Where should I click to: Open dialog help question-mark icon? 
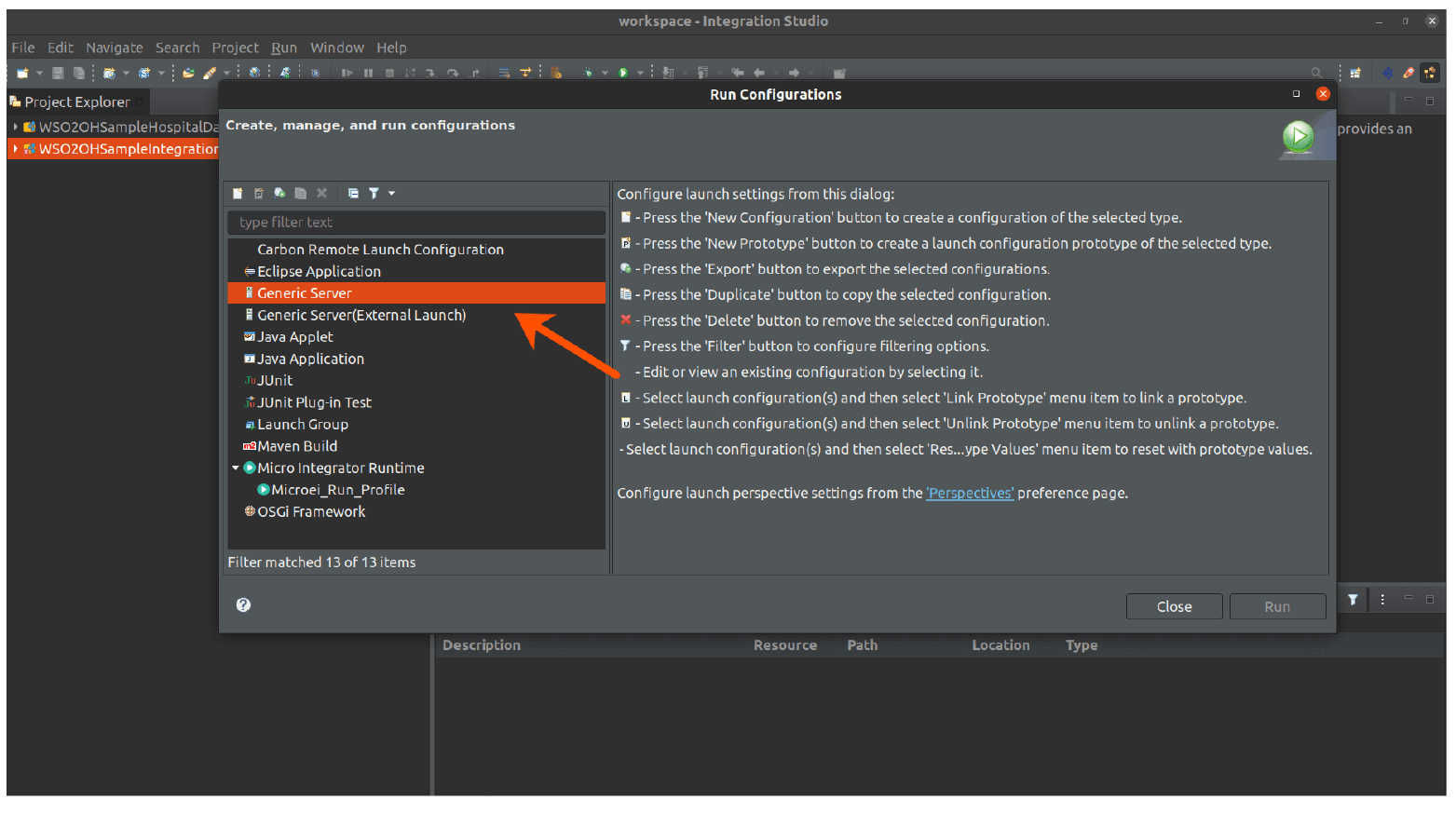coord(243,604)
